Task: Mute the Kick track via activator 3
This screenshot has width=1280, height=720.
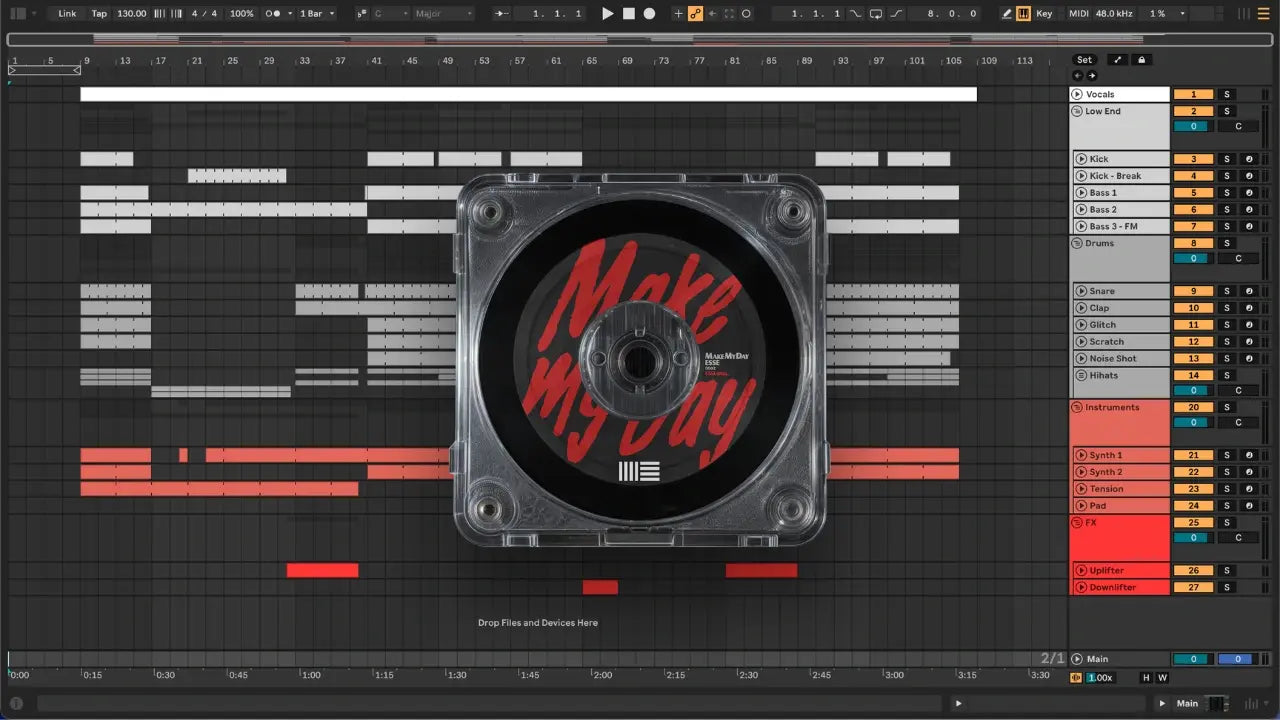Action: coord(1192,159)
